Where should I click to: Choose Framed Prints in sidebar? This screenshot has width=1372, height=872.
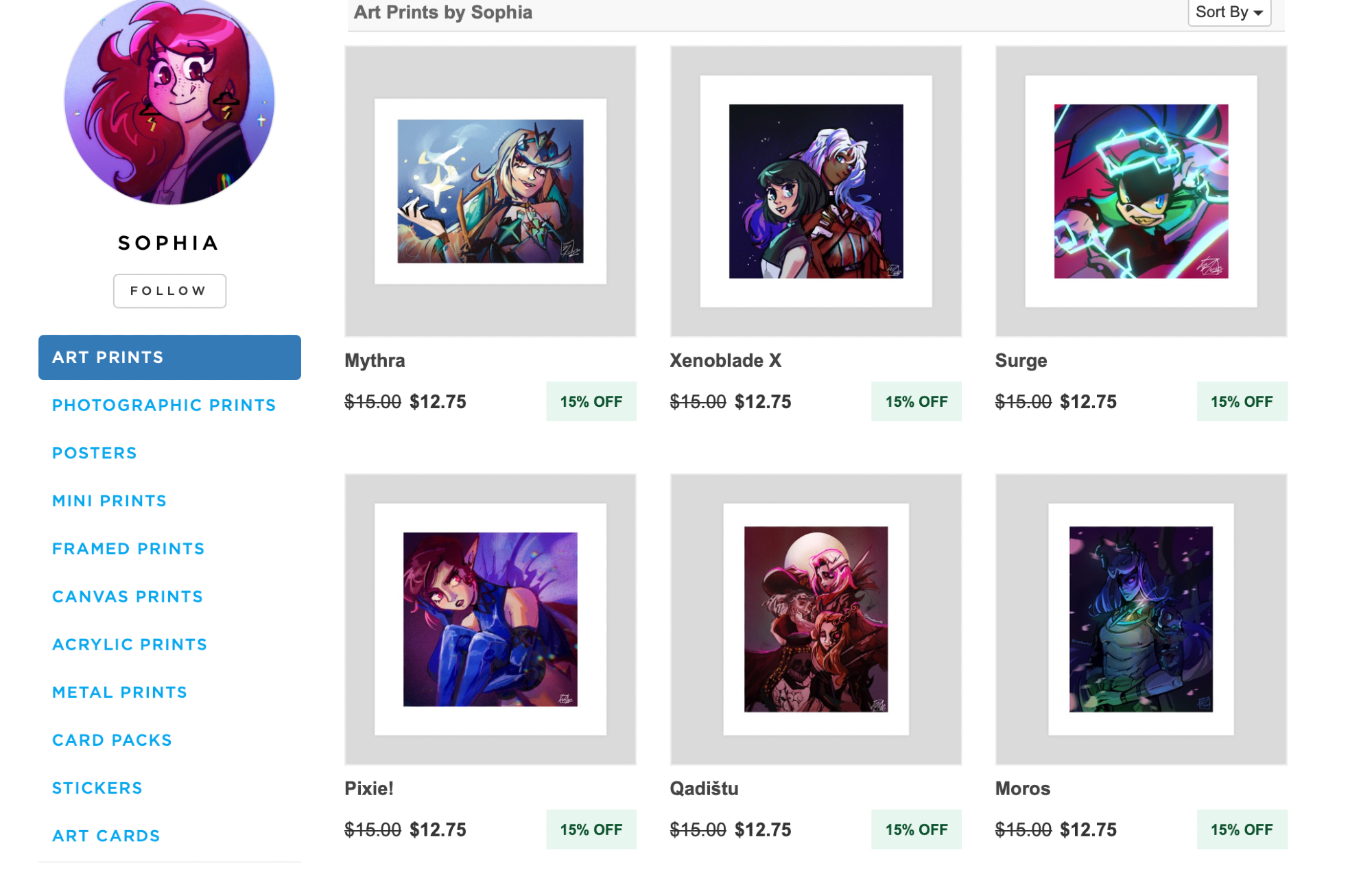coord(128,549)
